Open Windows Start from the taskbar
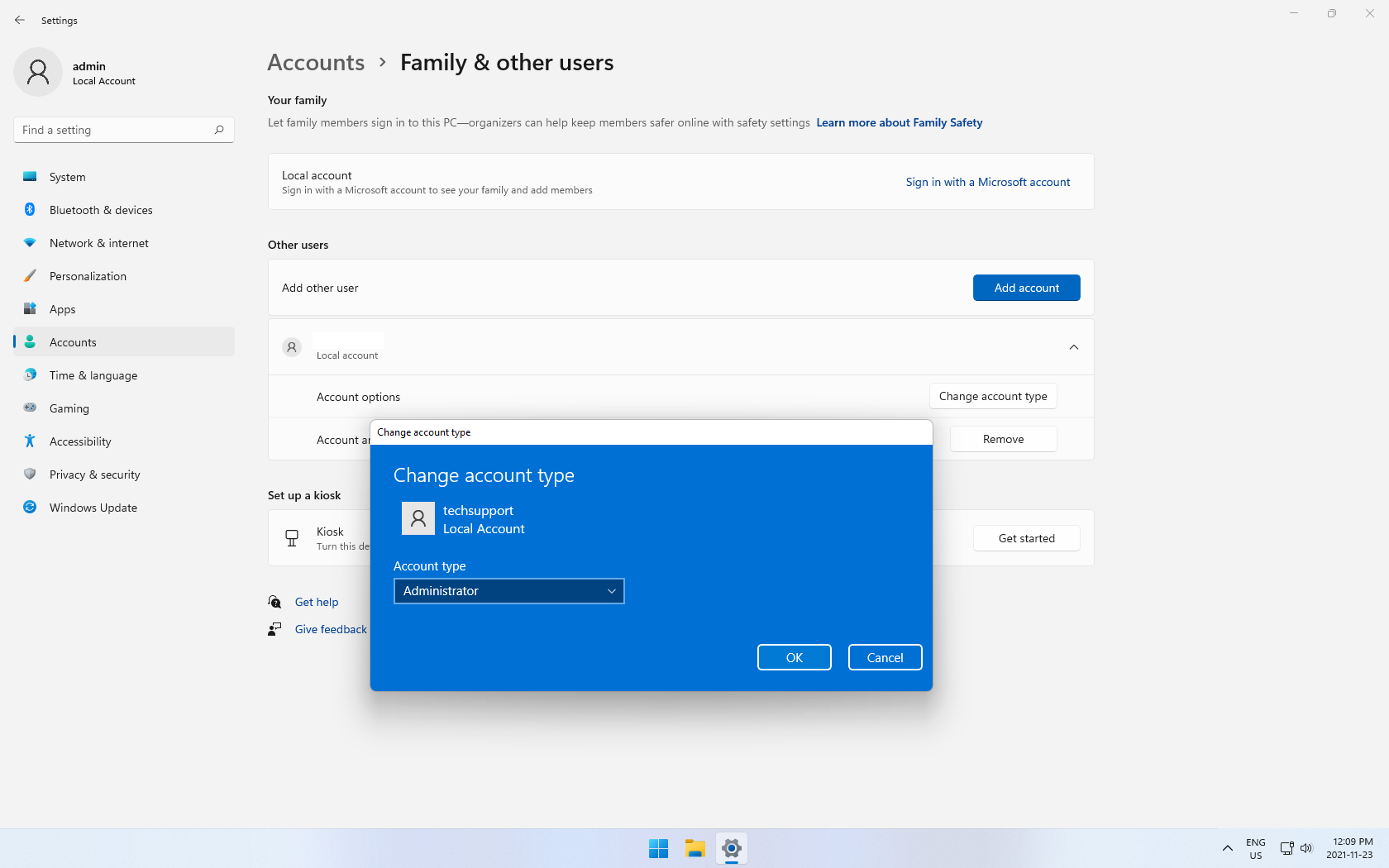This screenshot has width=1389, height=868. point(658,848)
